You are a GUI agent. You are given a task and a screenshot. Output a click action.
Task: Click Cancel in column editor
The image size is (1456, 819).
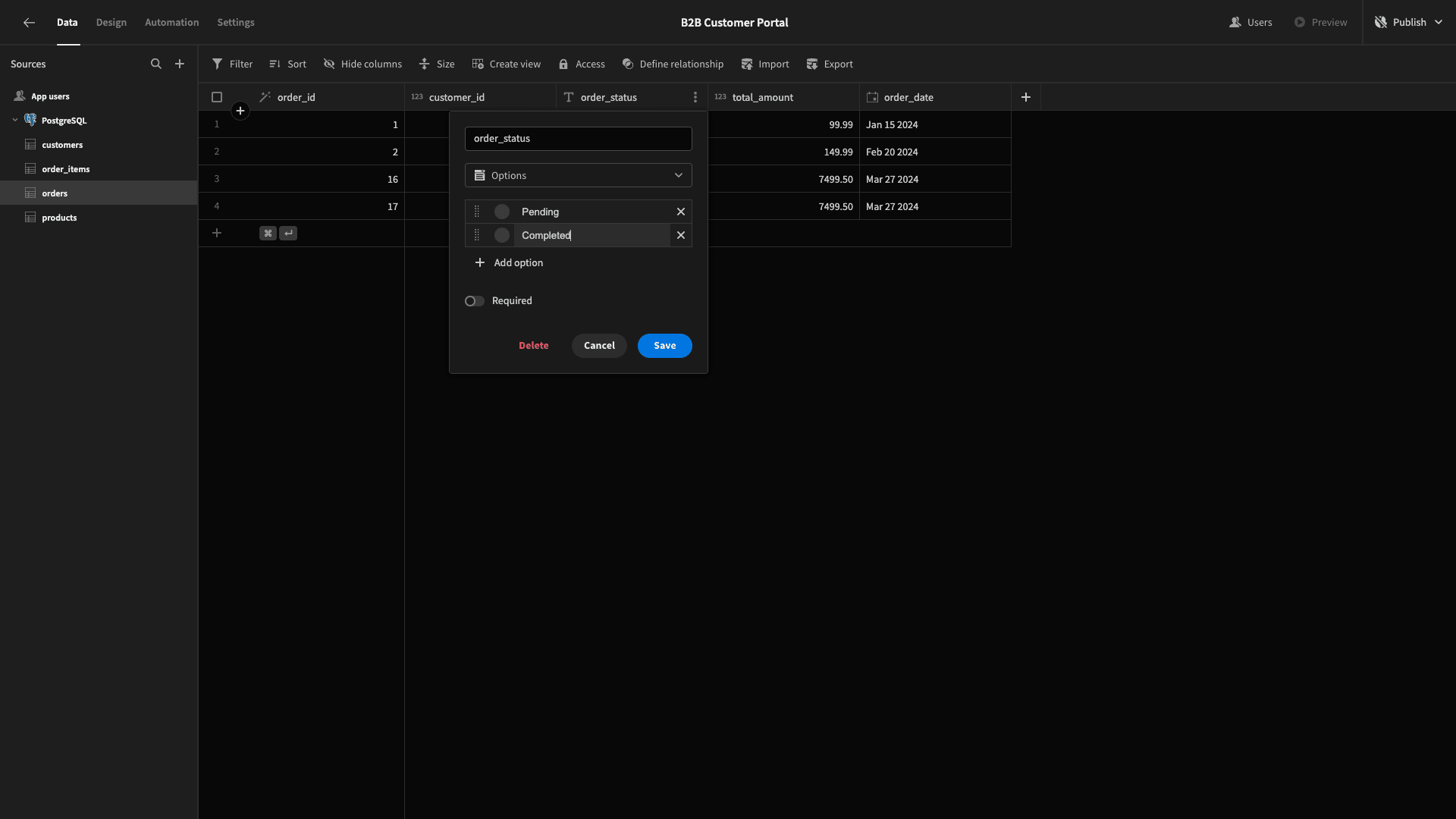point(599,345)
